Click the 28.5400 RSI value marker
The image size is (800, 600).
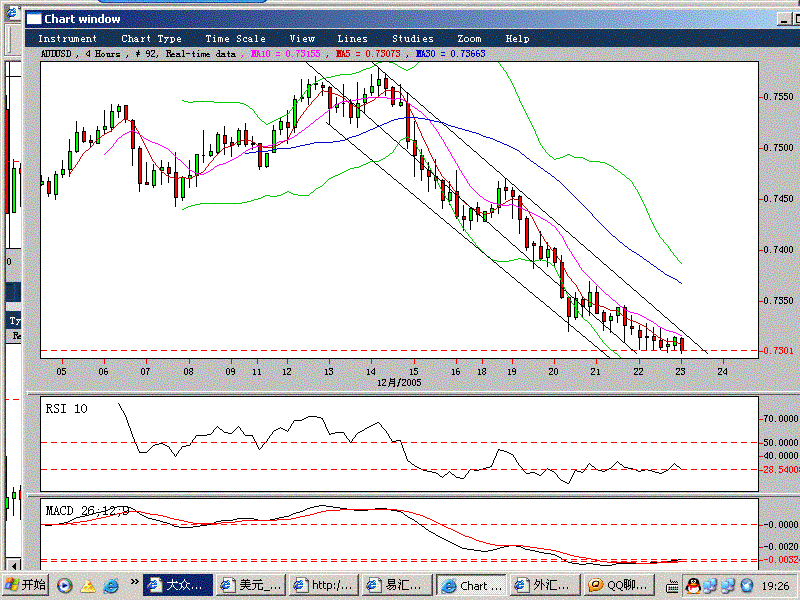(781, 469)
